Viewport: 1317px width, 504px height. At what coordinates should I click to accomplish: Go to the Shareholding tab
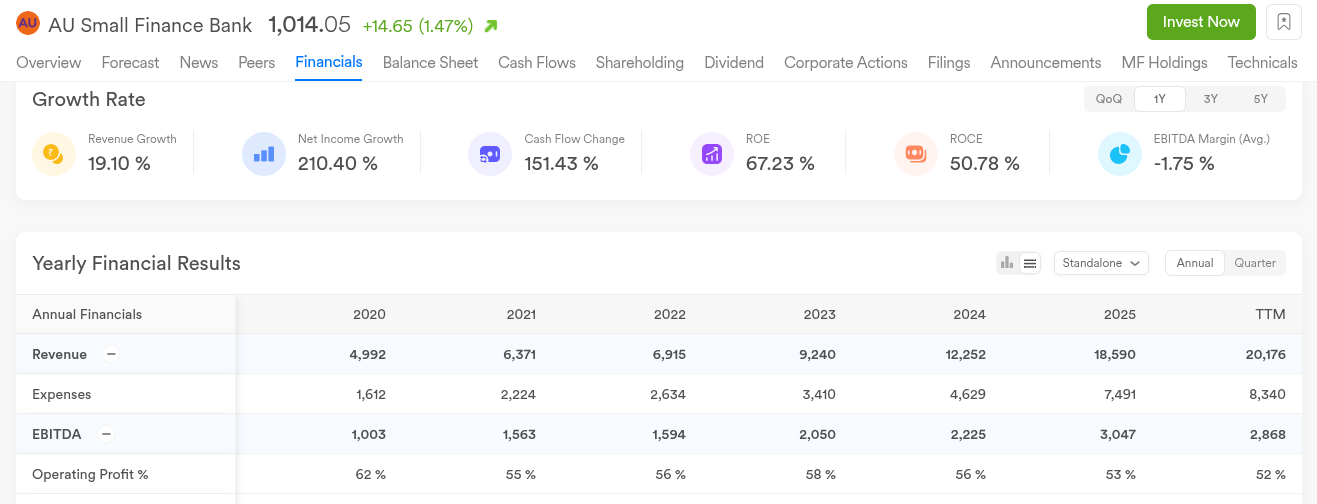coord(639,62)
